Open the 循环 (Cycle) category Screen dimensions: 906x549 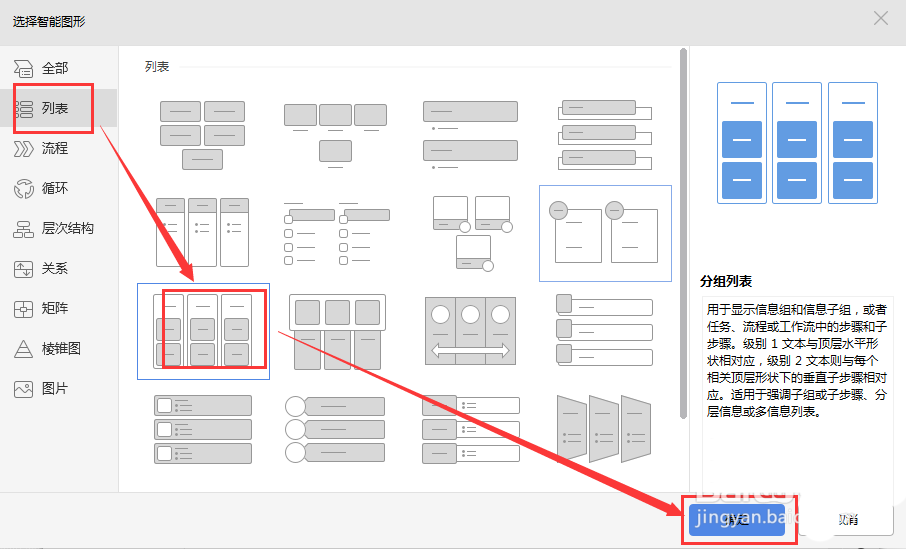point(58,188)
